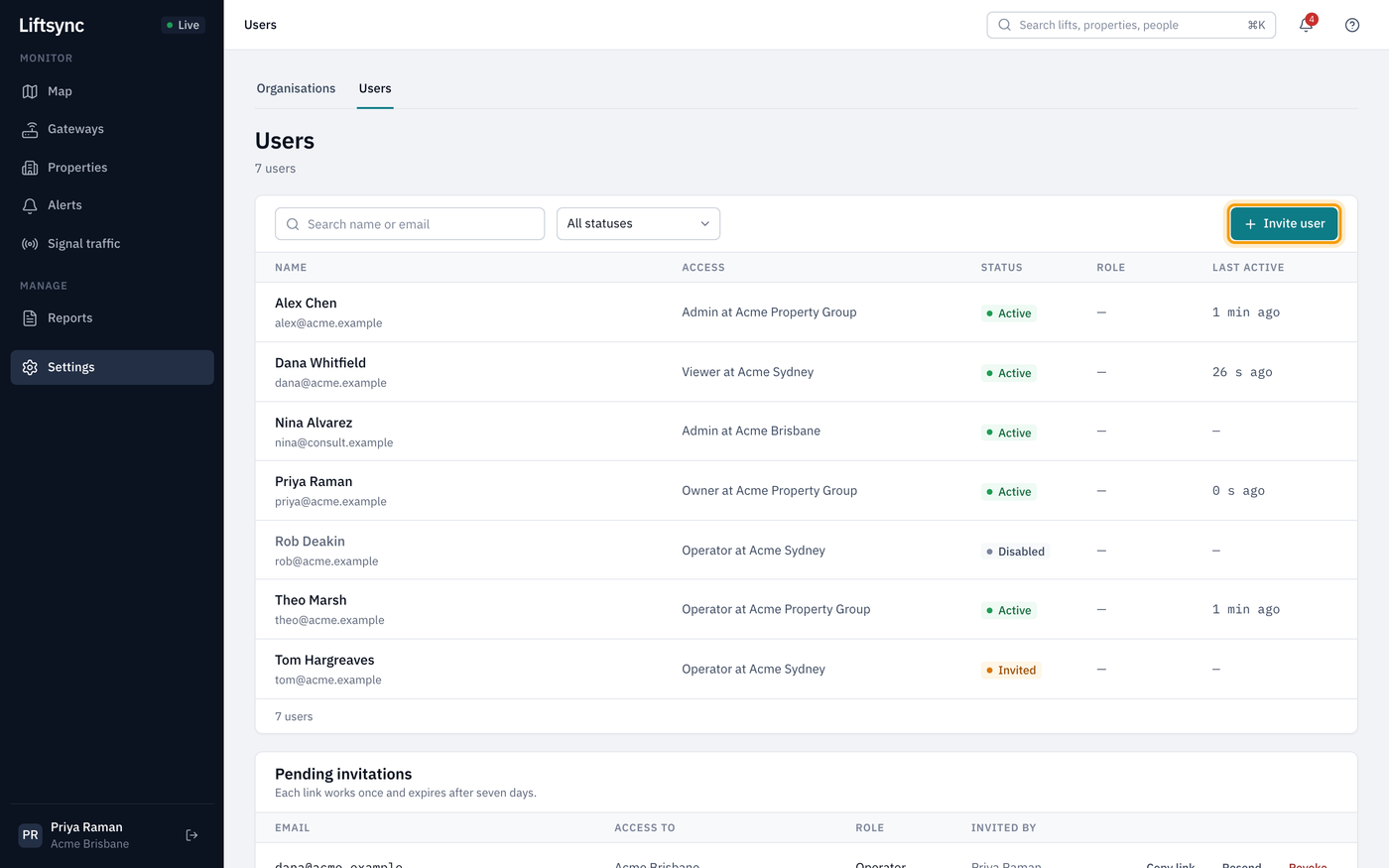Click the log out icon beside Priya Raman
The width and height of the screenshot is (1389, 868).
[x=192, y=835]
